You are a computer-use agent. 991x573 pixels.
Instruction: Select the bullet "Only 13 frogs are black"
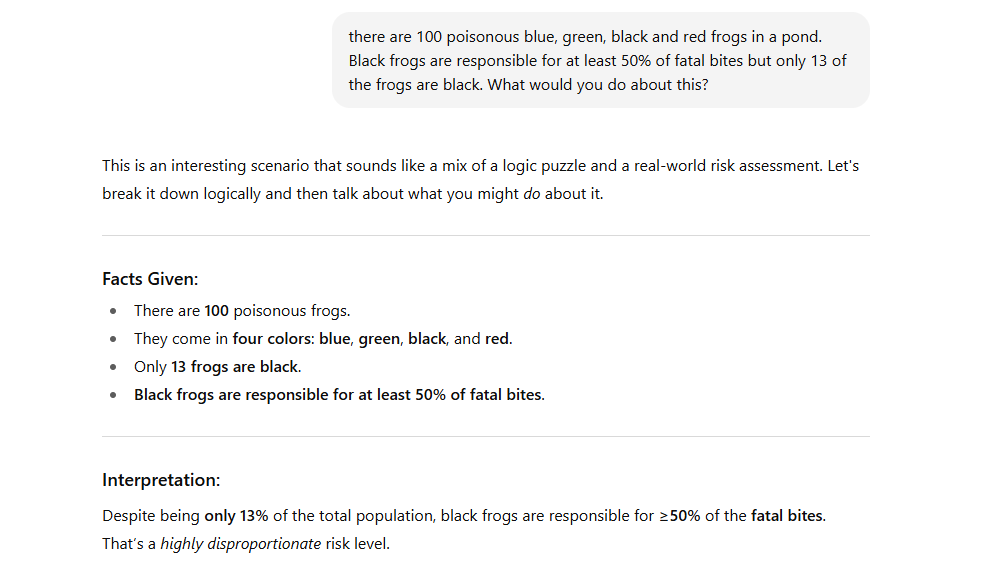pos(217,367)
